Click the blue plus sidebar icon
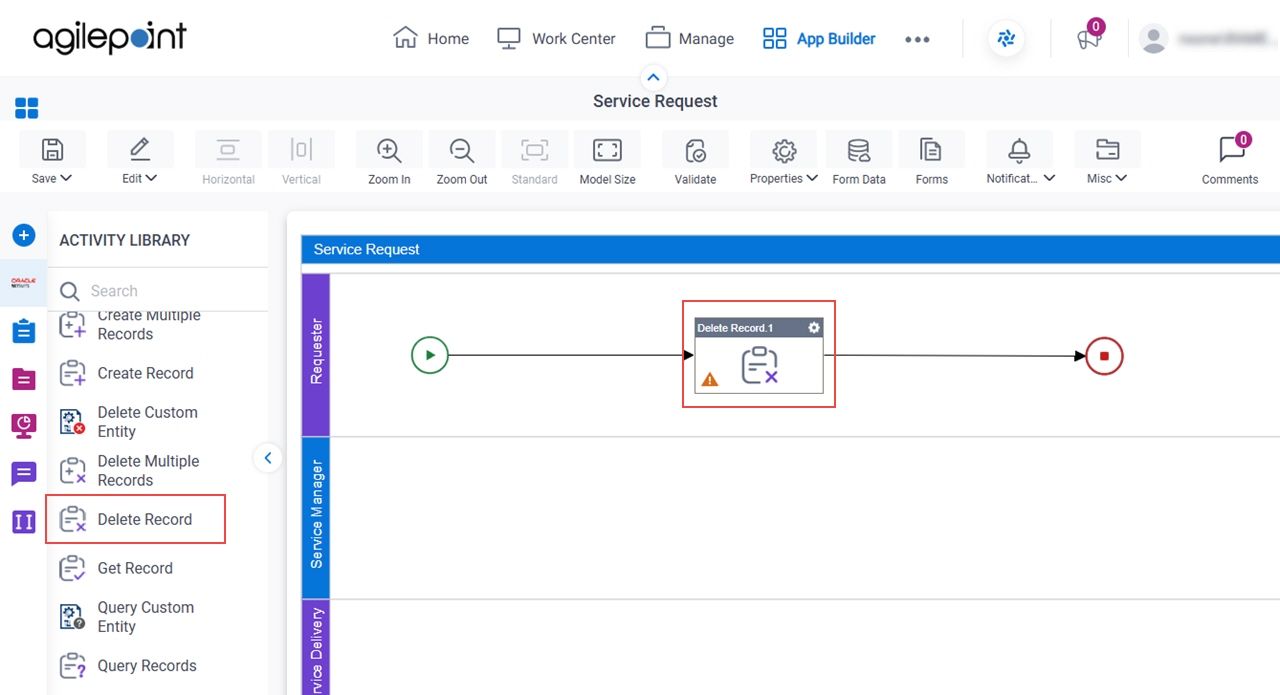The width and height of the screenshot is (1280, 695). point(24,235)
